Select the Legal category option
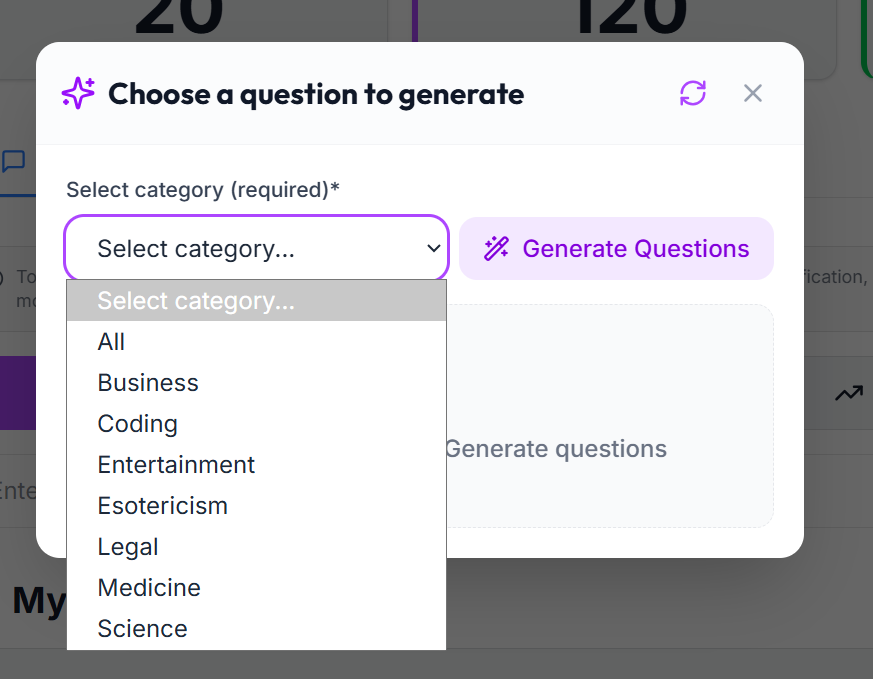Viewport: 873px width, 679px height. point(256,547)
